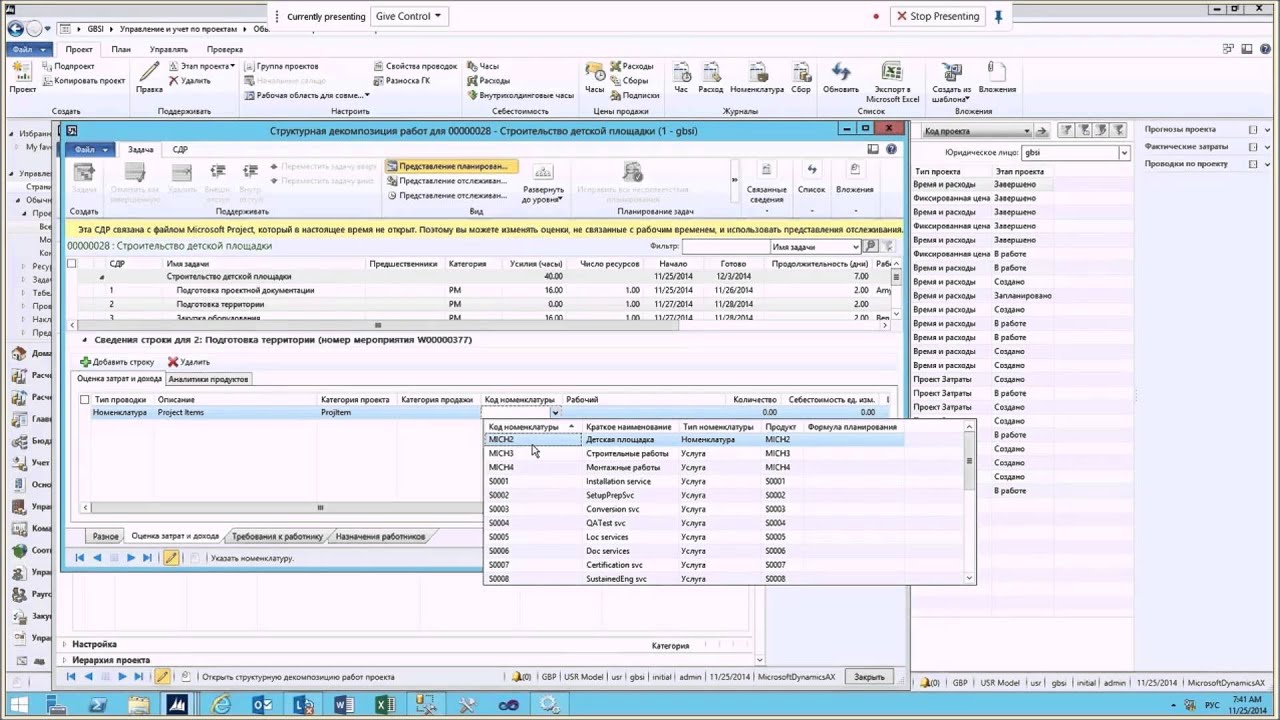Open Рабочая область для совместной работы dropdown
The image size is (1280, 720).
click(306, 95)
